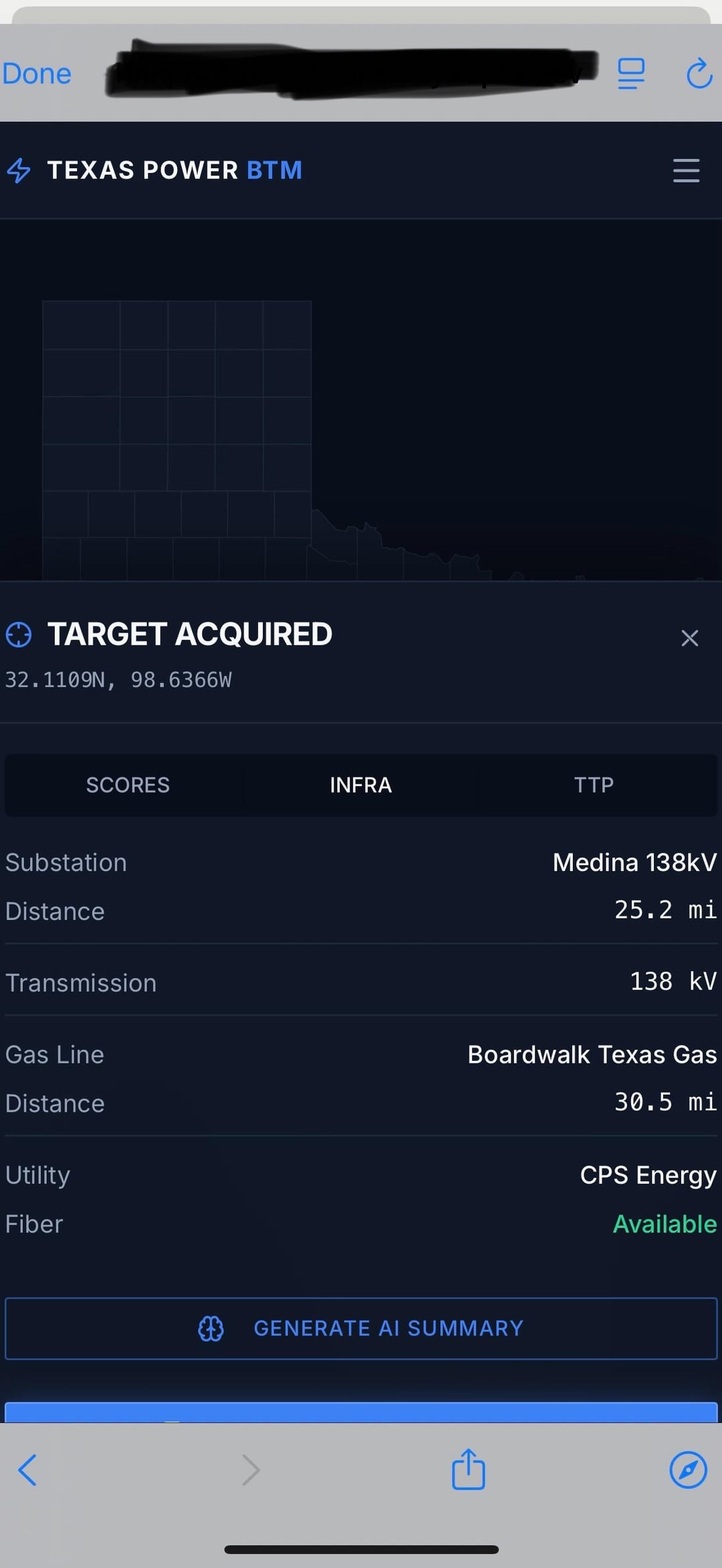
Task: Click the brain icon in summary button
Action: tap(211, 1328)
